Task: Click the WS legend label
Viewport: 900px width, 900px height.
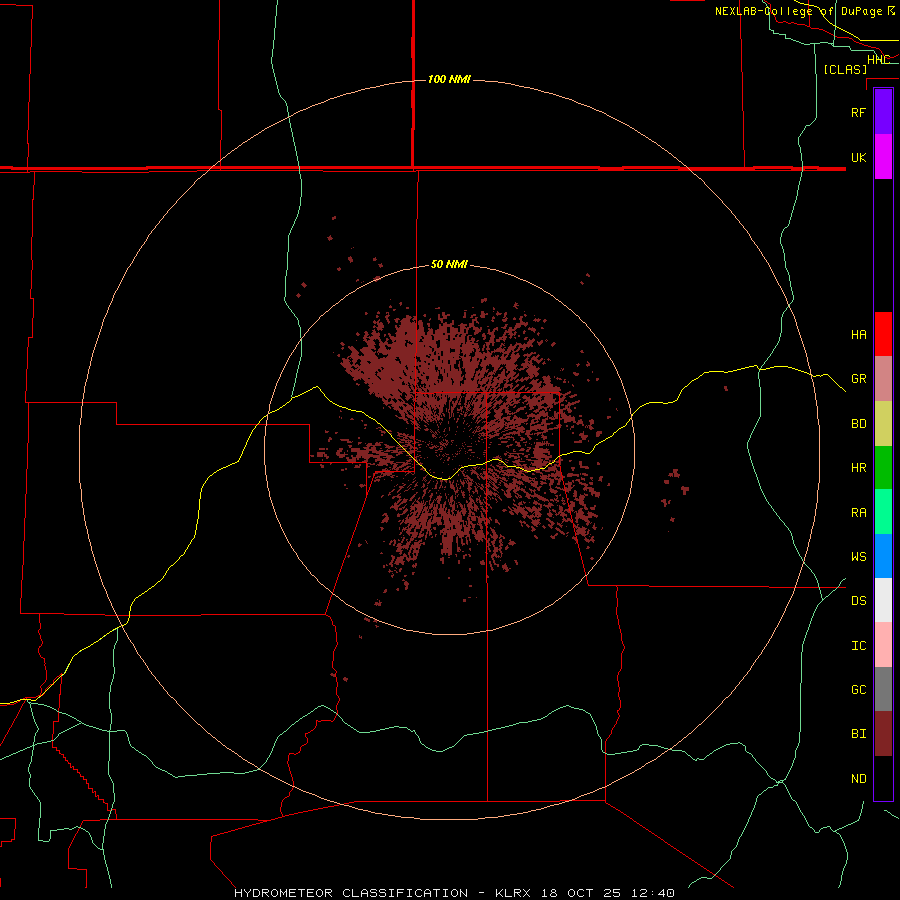Action: coord(858,556)
